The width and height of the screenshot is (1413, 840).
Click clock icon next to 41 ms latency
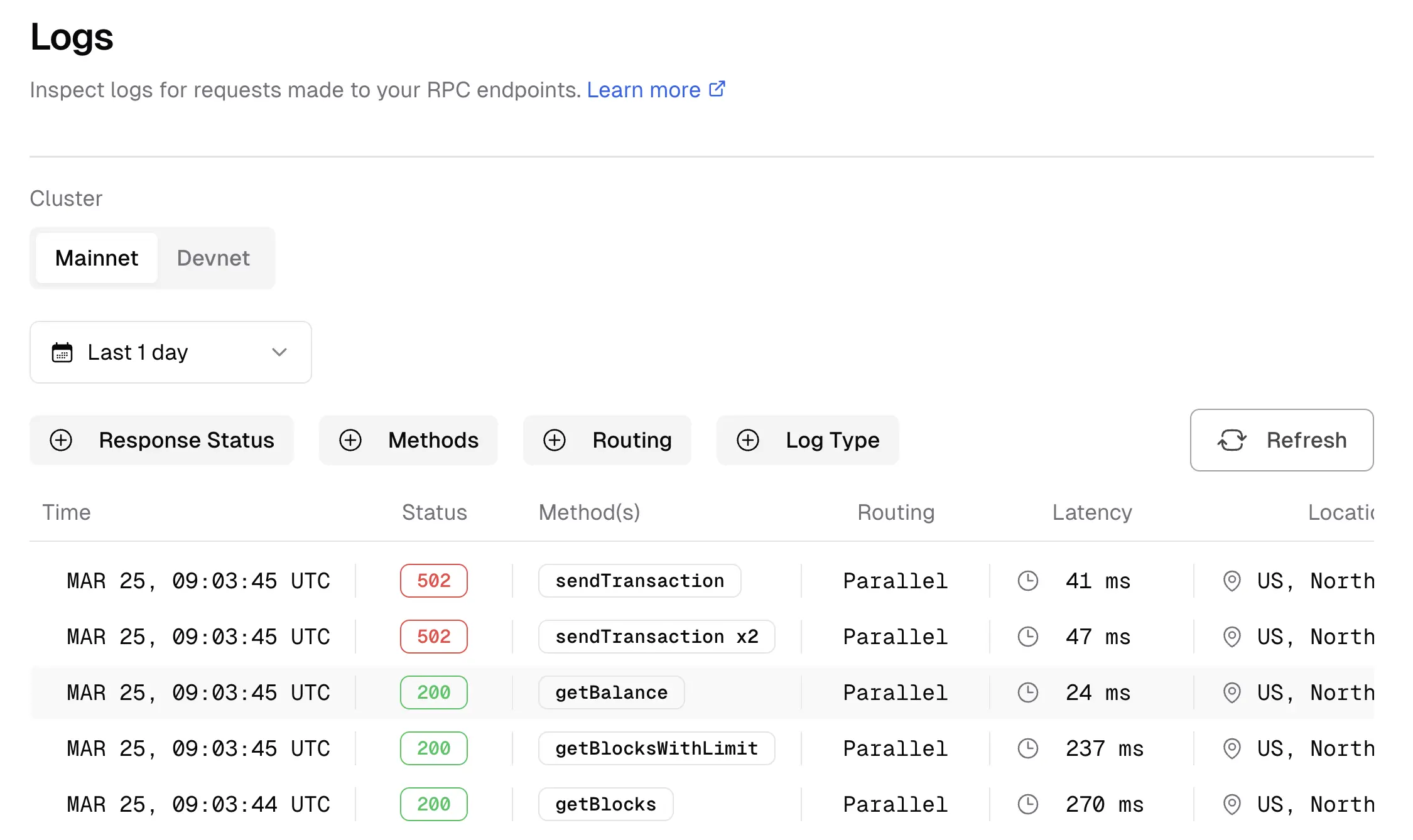coord(1028,581)
